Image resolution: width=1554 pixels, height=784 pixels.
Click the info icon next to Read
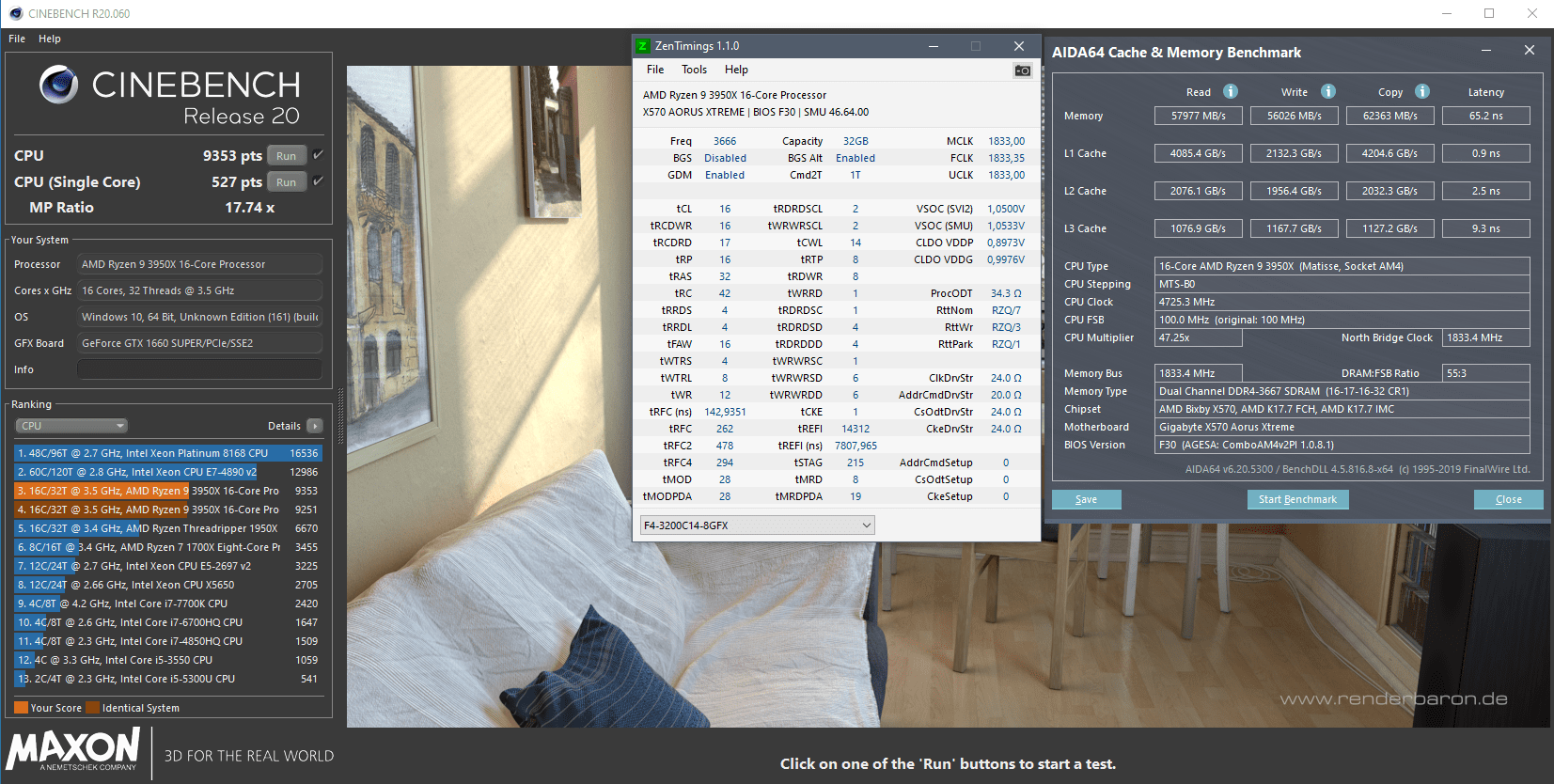tap(1231, 91)
